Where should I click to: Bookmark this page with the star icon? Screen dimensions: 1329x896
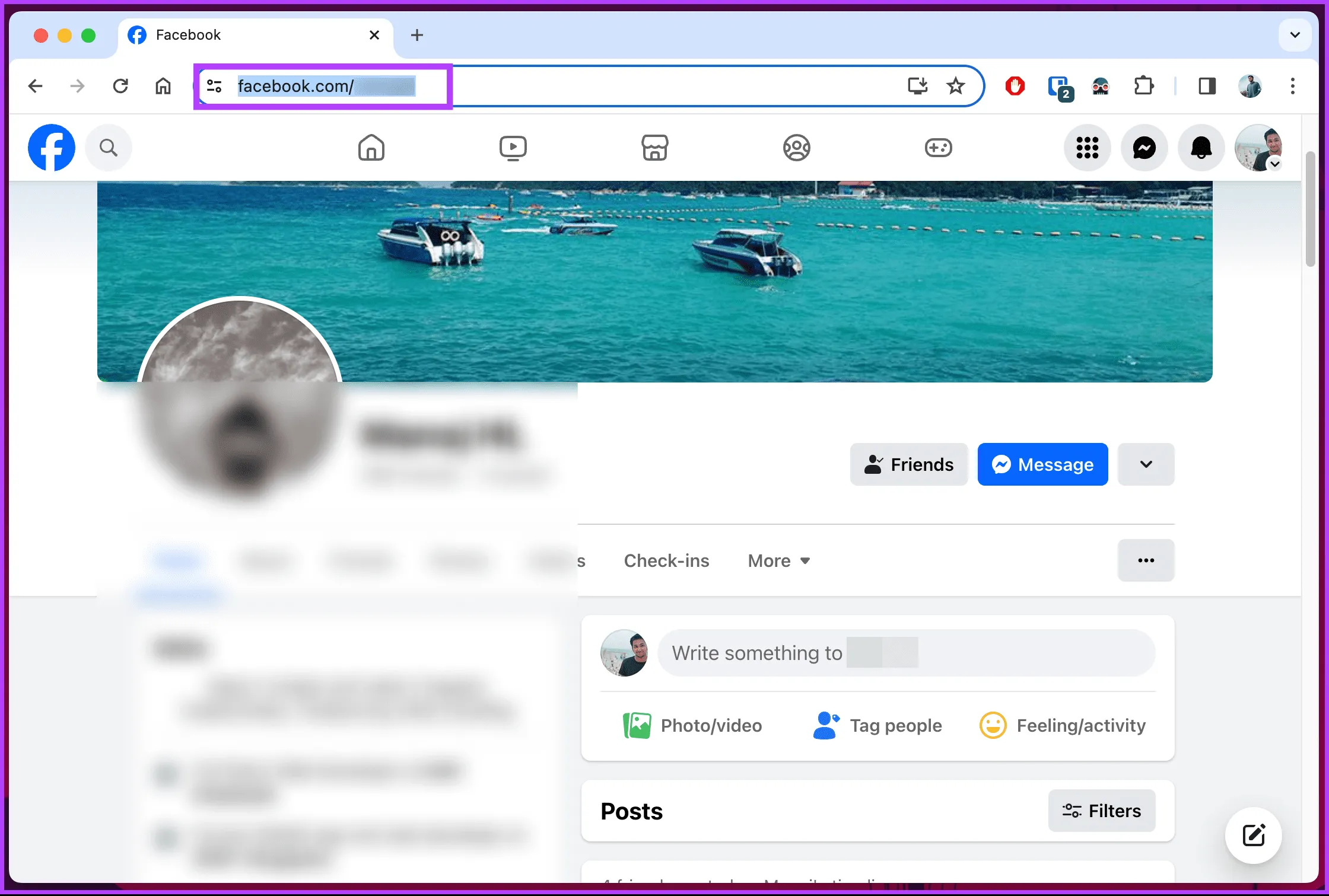coord(955,86)
